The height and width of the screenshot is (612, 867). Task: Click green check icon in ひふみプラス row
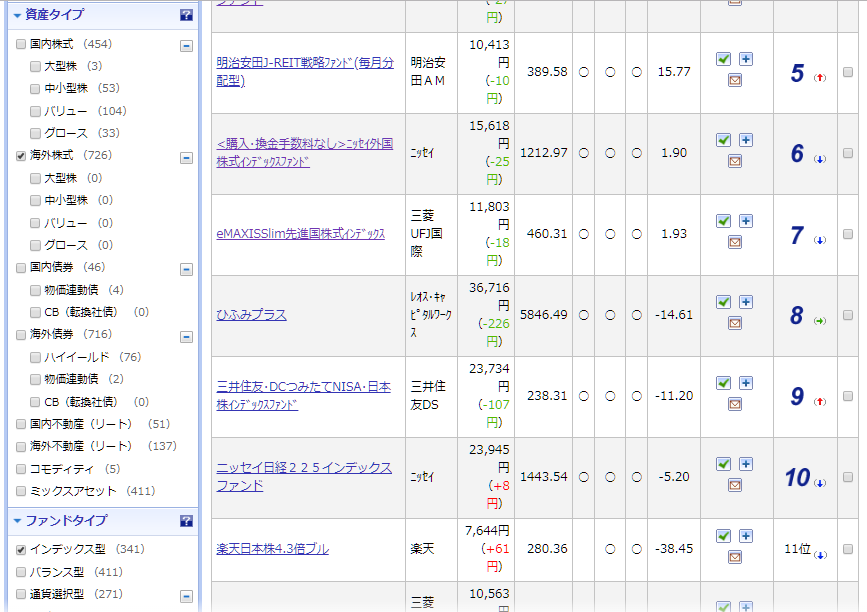point(723,302)
